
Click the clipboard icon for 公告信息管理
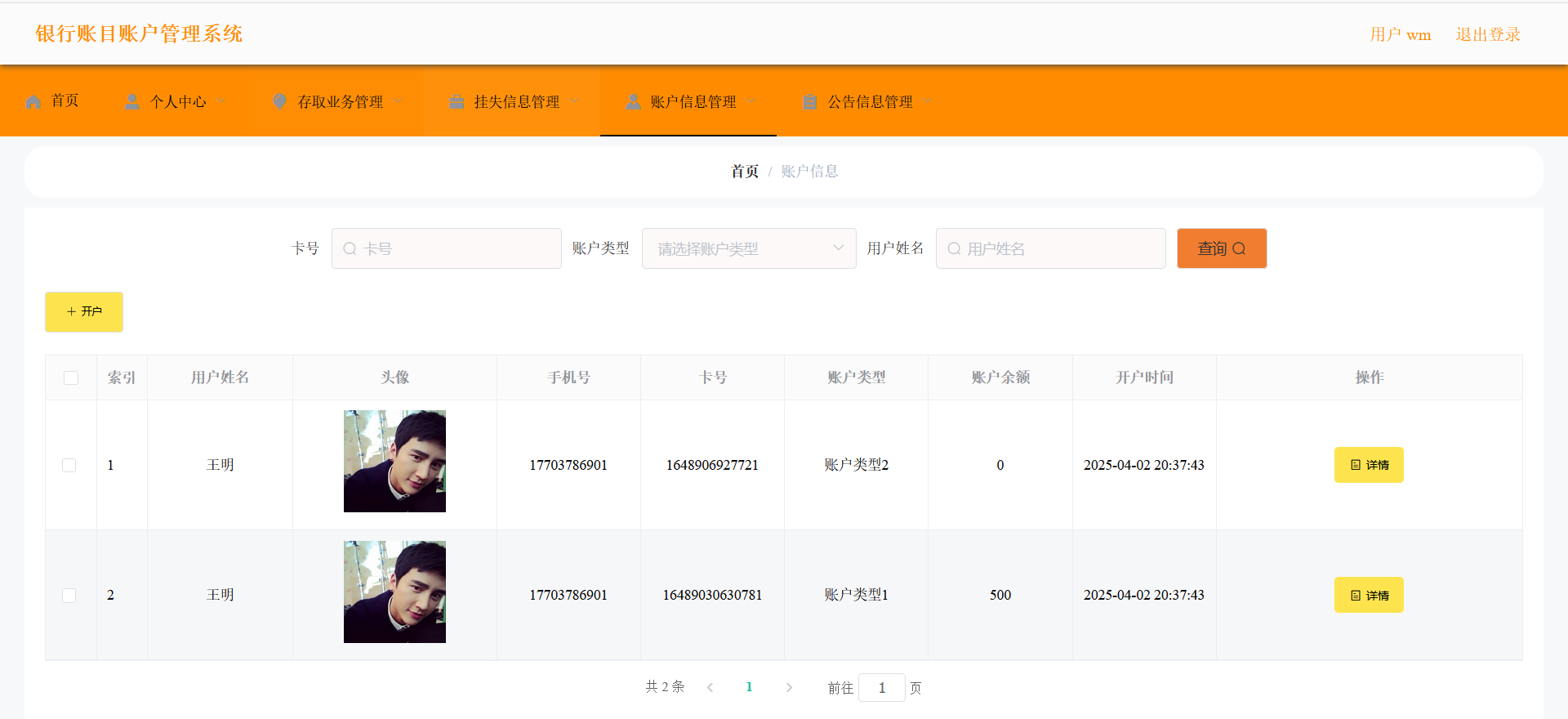(x=810, y=102)
